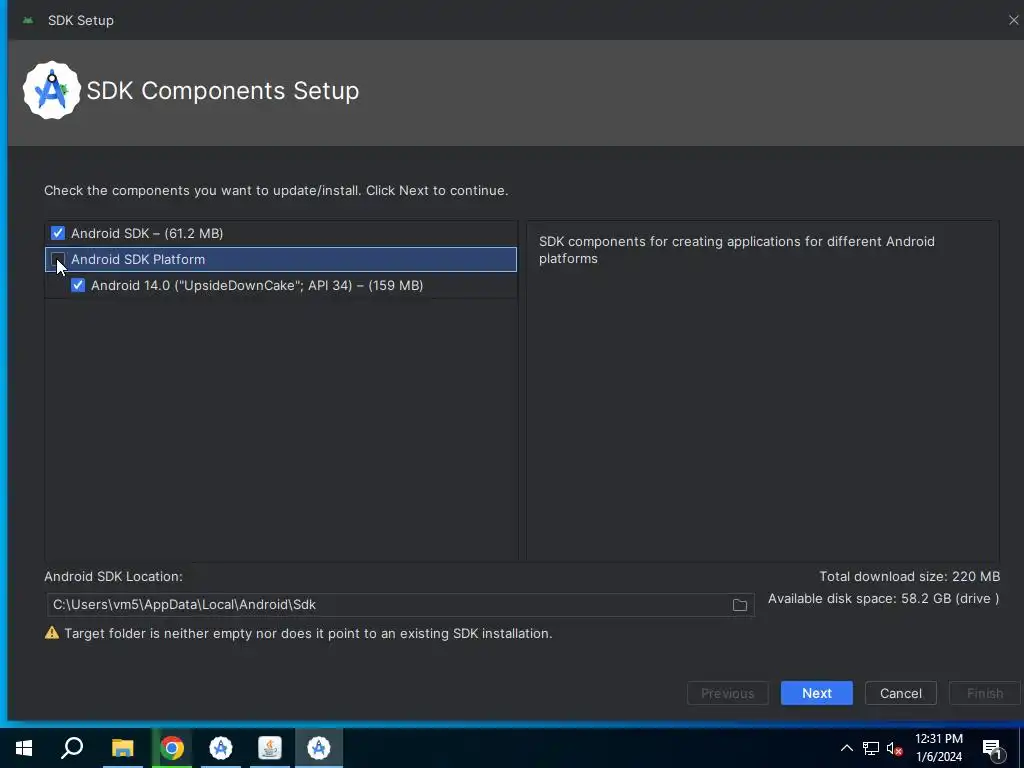
Task: Click the muted volume tray icon
Action: 894,748
